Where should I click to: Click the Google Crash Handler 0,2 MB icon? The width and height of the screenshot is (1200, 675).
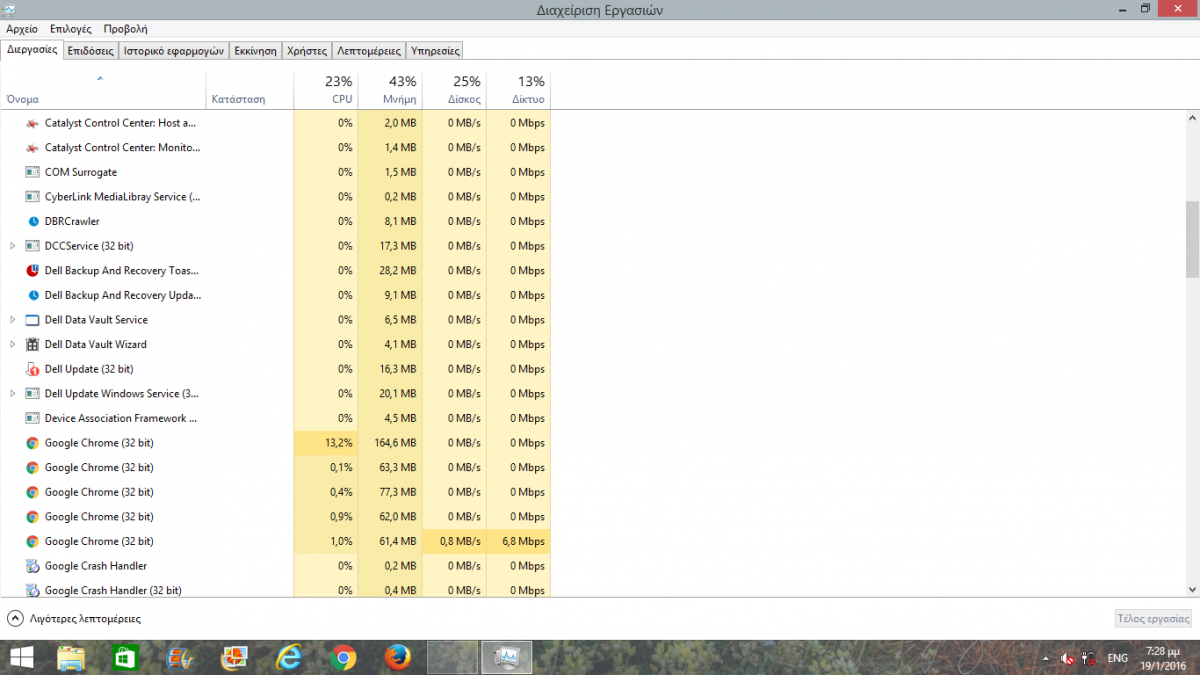pos(32,566)
